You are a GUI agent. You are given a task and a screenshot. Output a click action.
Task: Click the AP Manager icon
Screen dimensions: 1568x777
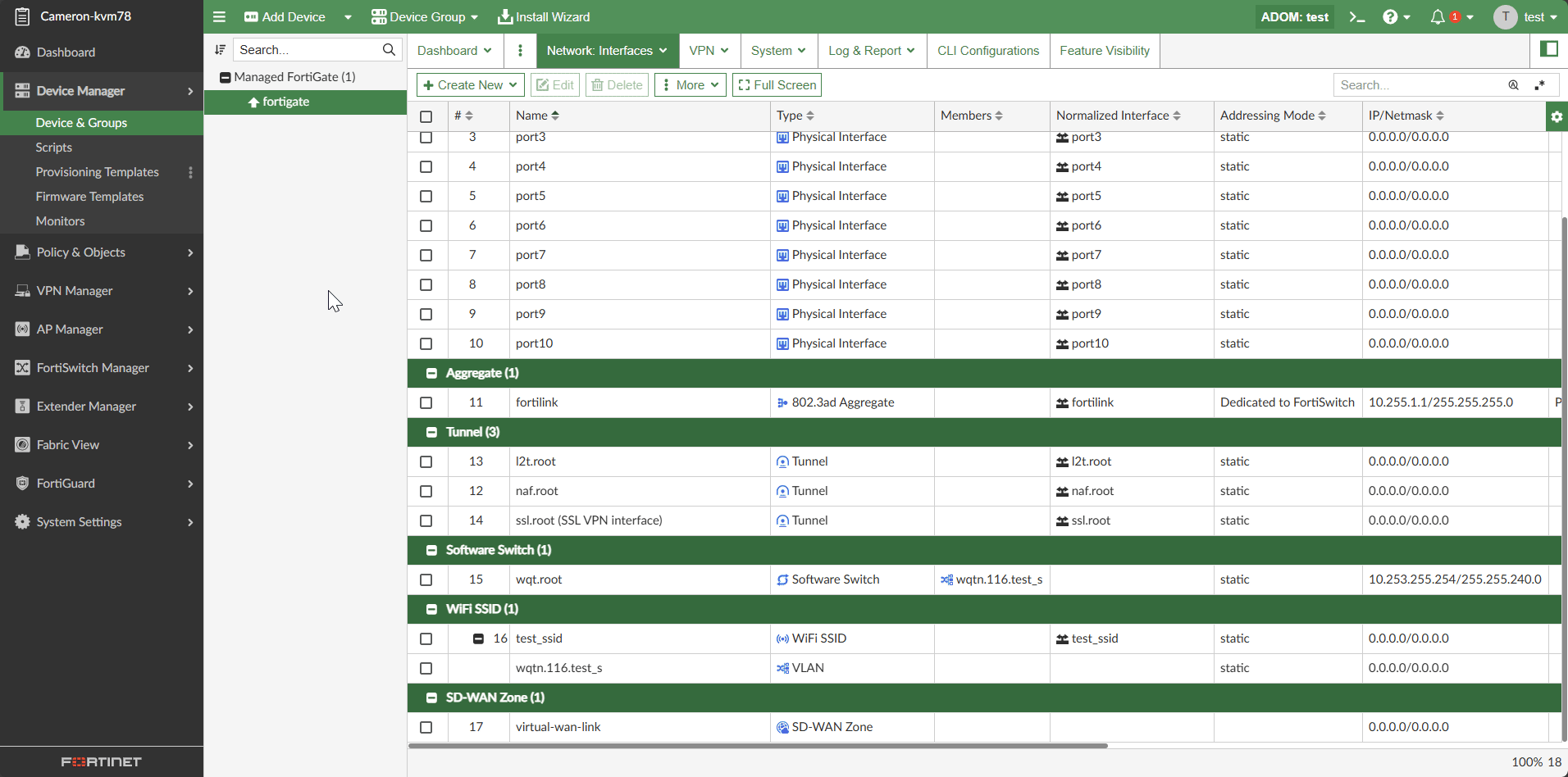coord(23,329)
